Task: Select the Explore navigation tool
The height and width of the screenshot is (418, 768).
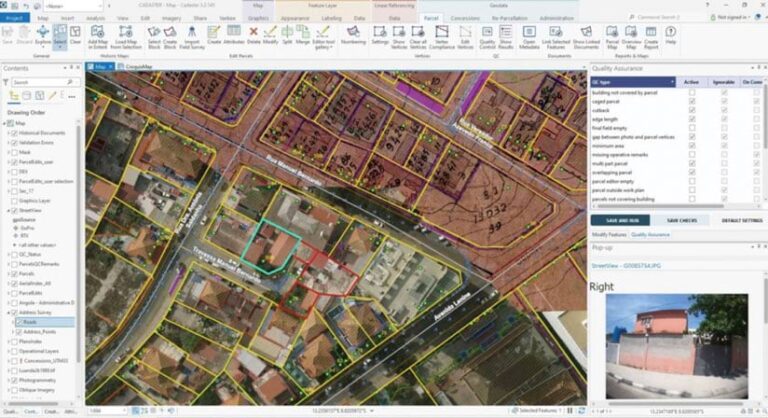Action: coord(43,35)
